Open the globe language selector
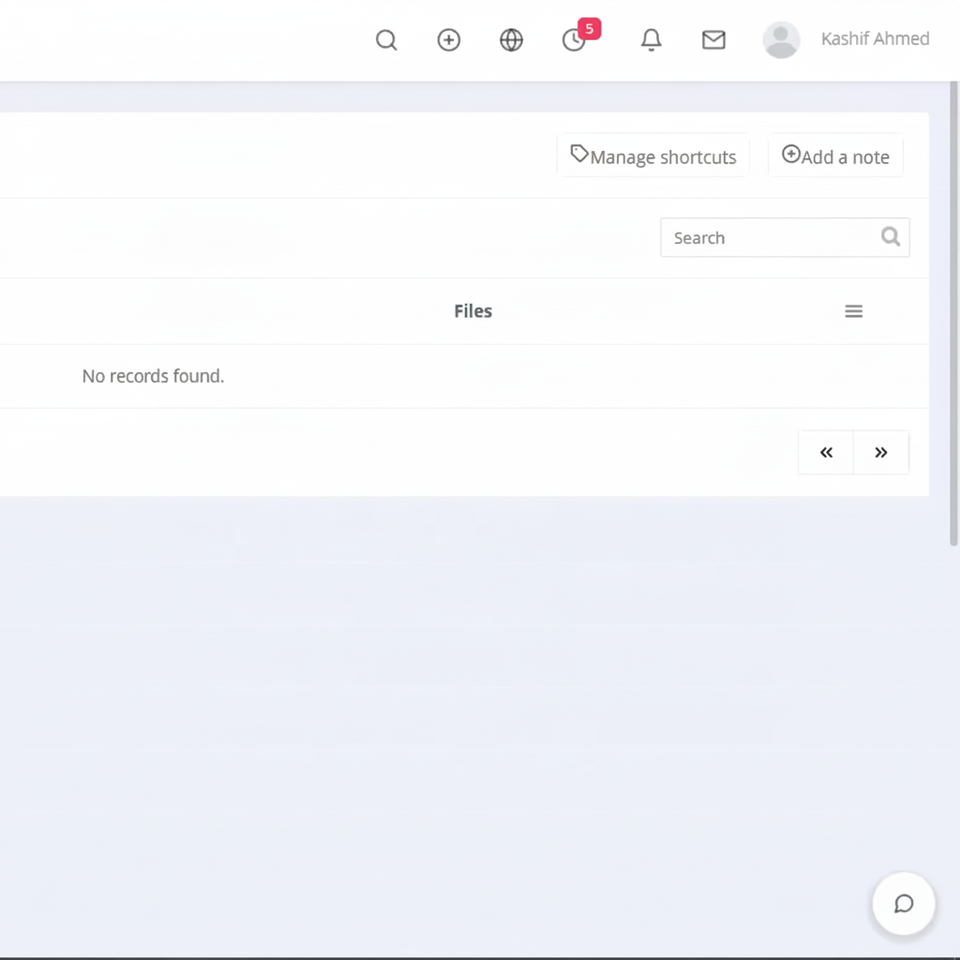Viewport: 960px width, 960px height. point(511,40)
